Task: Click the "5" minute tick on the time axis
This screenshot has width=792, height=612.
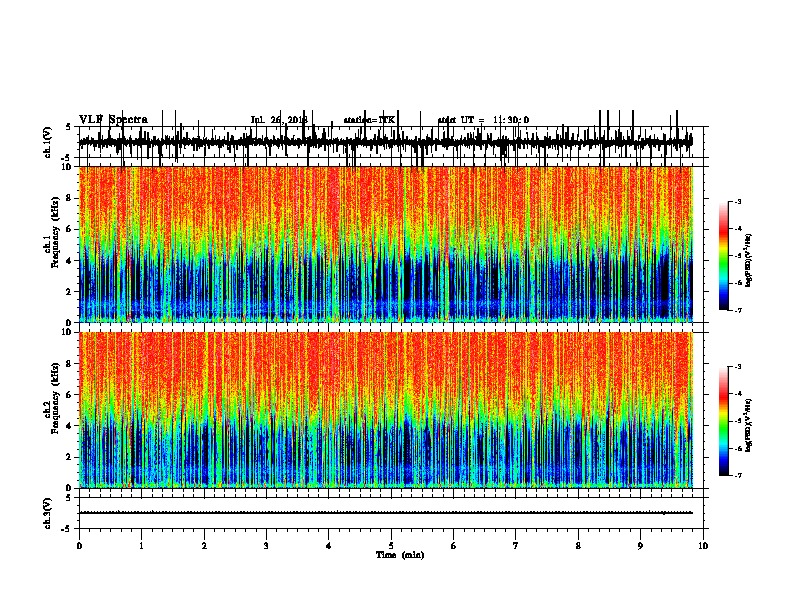Action: pos(391,546)
